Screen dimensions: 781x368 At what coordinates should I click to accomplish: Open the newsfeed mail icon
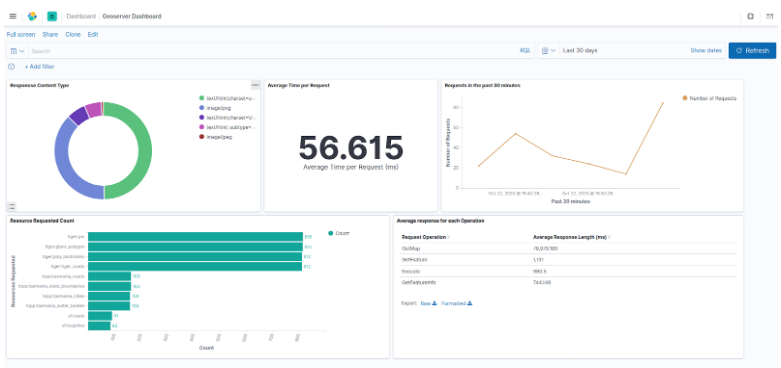770,16
